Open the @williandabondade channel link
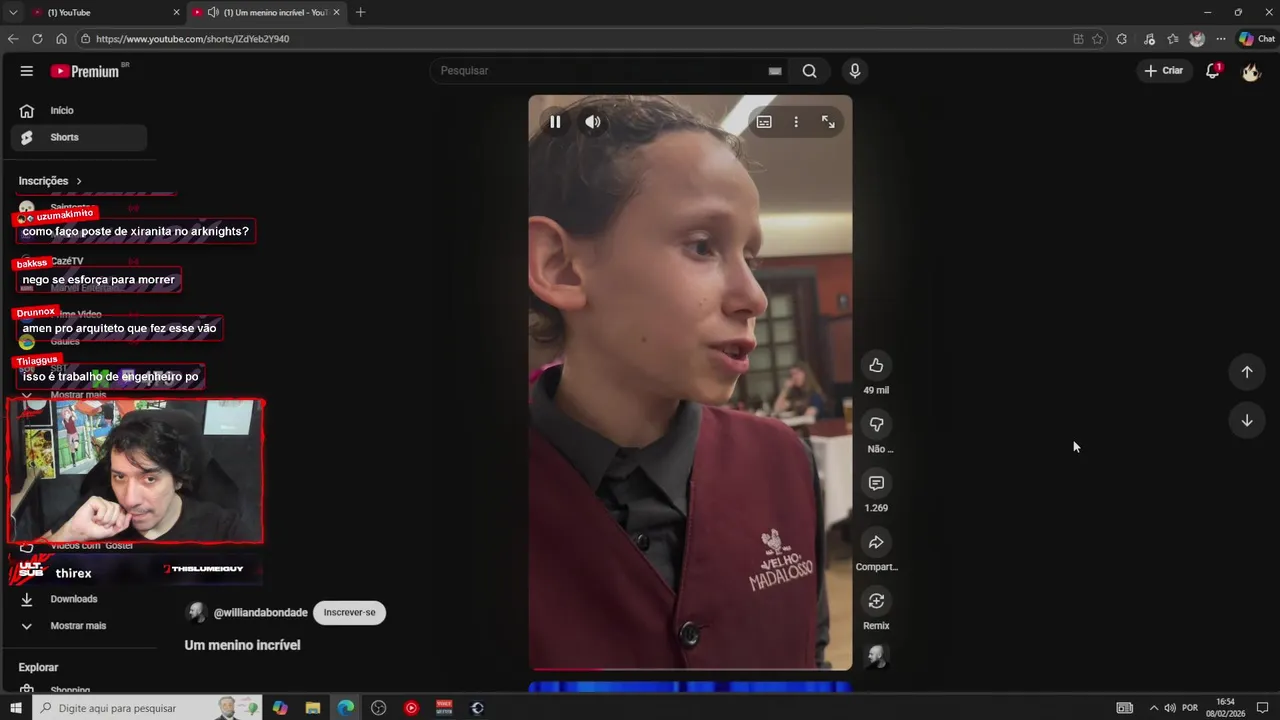Image resolution: width=1280 pixels, height=720 pixels. pyautogui.click(x=261, y=613)
